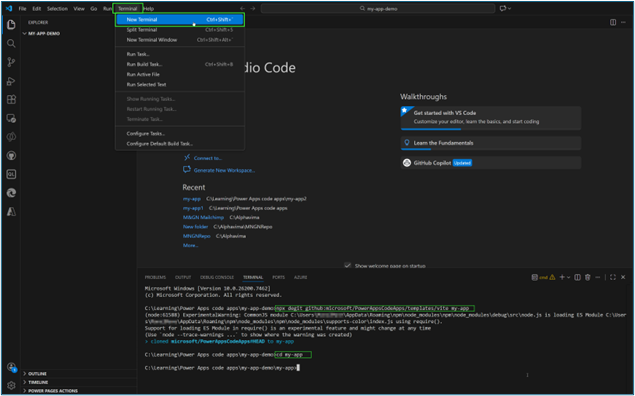Open the Help menu
Screen dimensions: 635x396
click(149, 9)
